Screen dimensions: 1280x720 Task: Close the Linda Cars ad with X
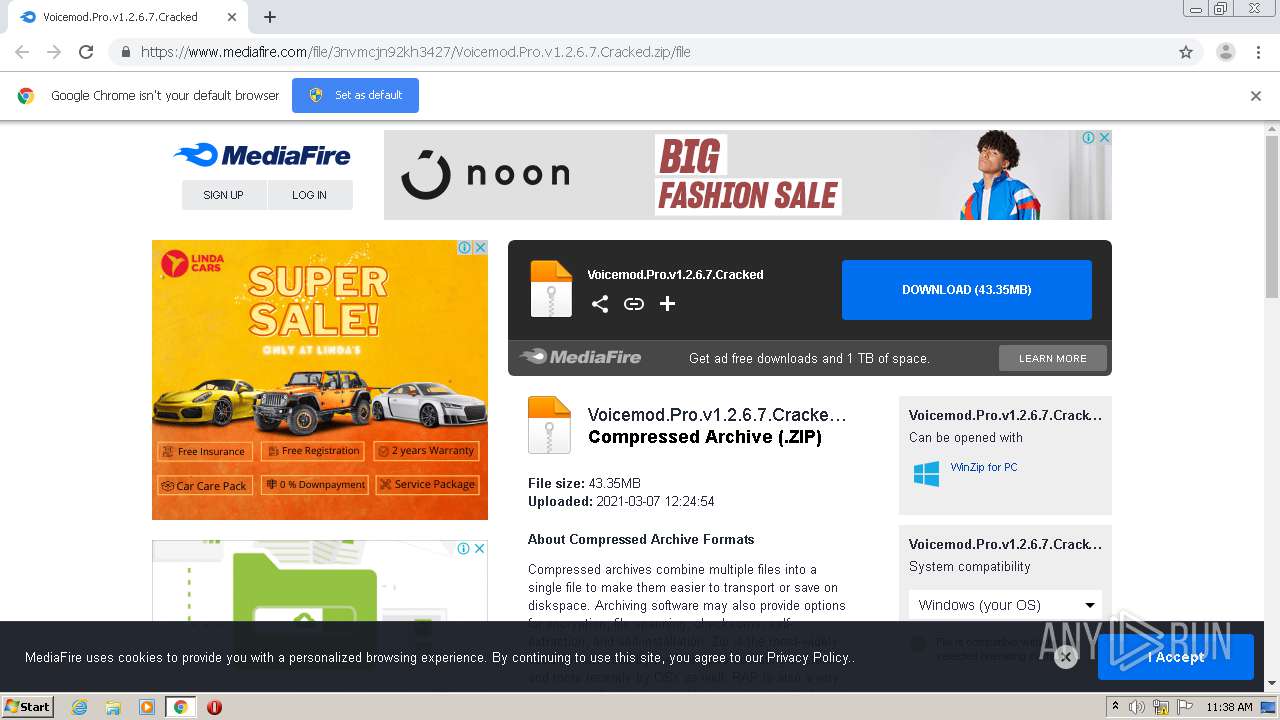(x=480, y=247)
